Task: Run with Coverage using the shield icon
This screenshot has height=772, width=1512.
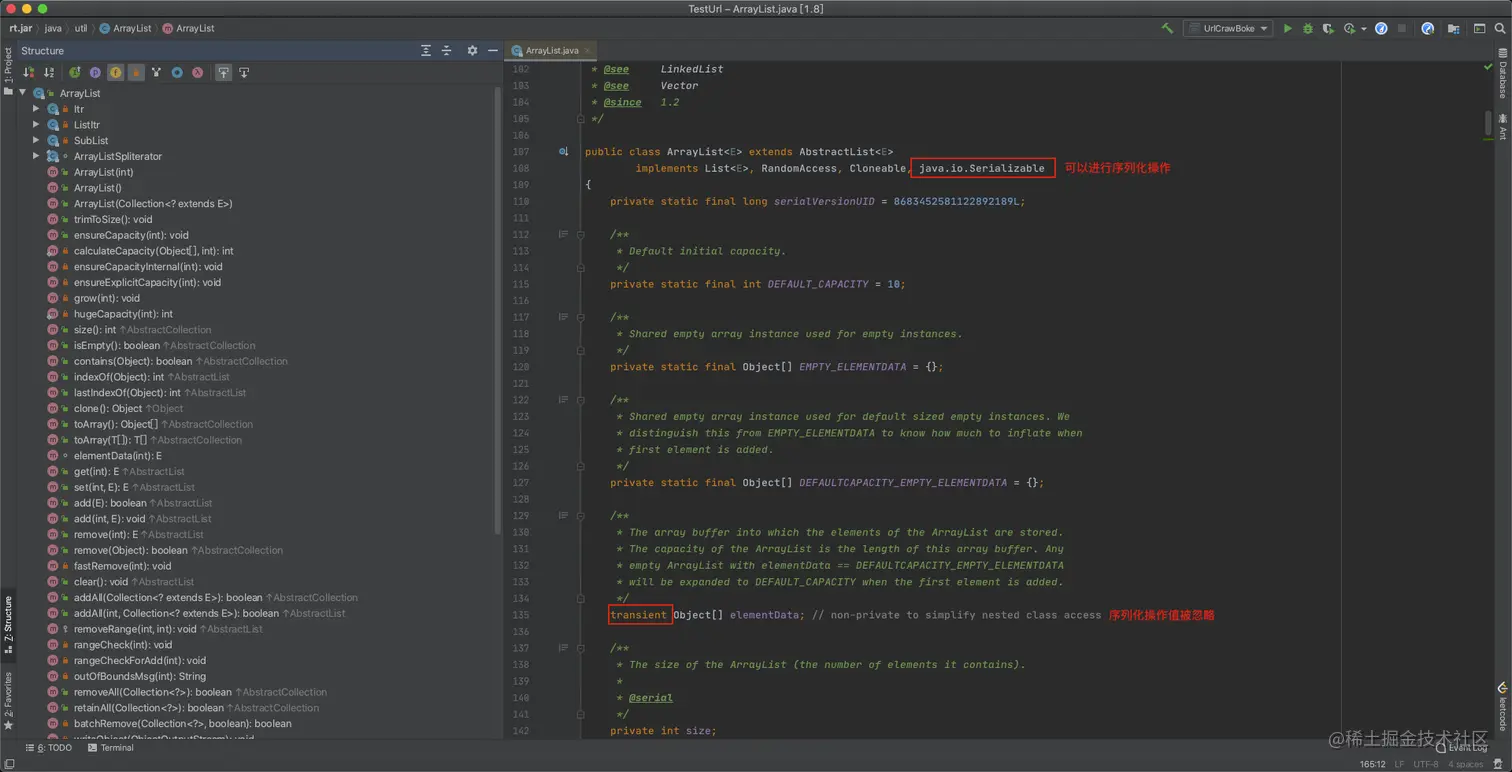Action: 1328,29
